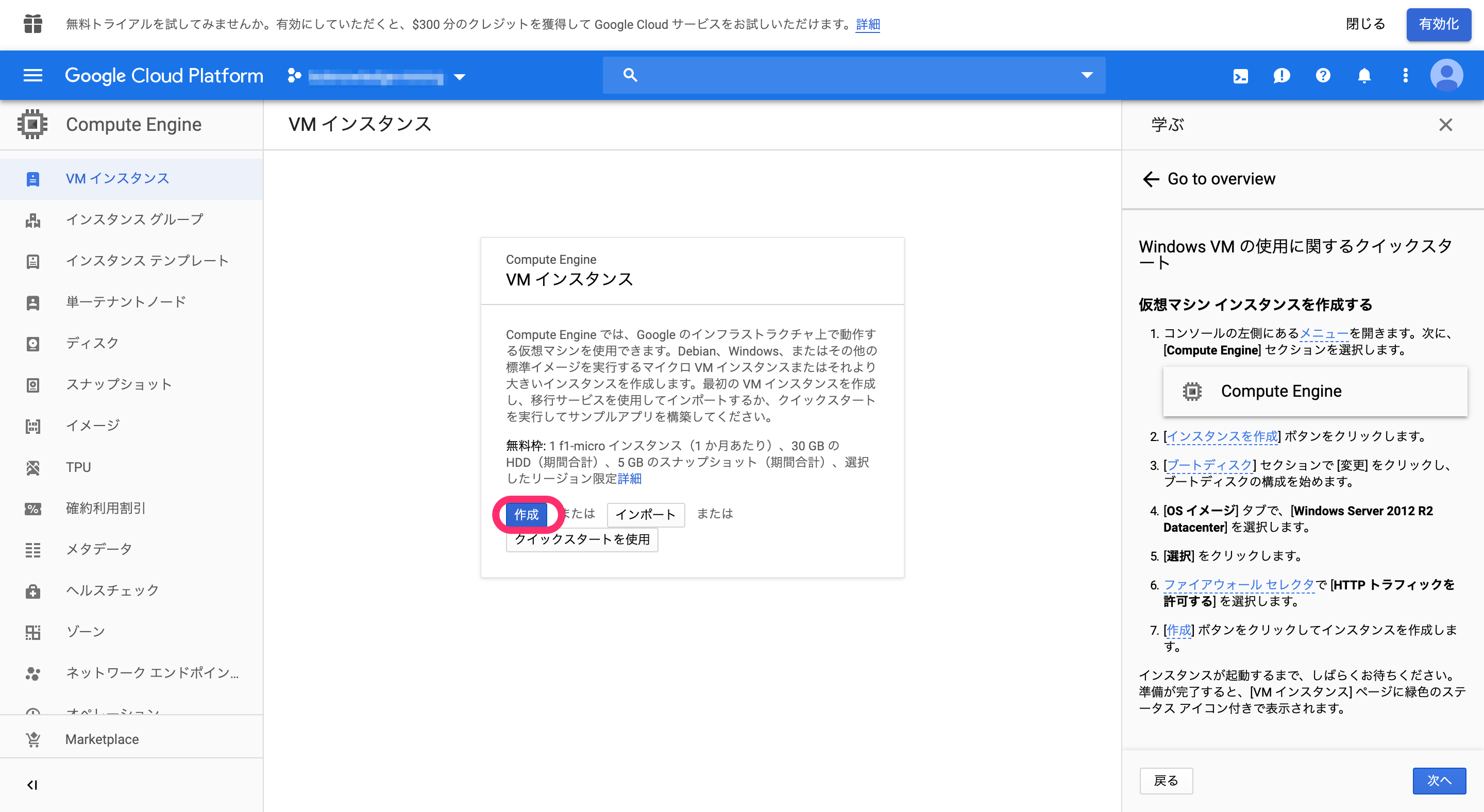Open スナップショット from the sidebar icon
Image resolution: width=1484 pixels, height=812 pixels.
coord(33,385)
